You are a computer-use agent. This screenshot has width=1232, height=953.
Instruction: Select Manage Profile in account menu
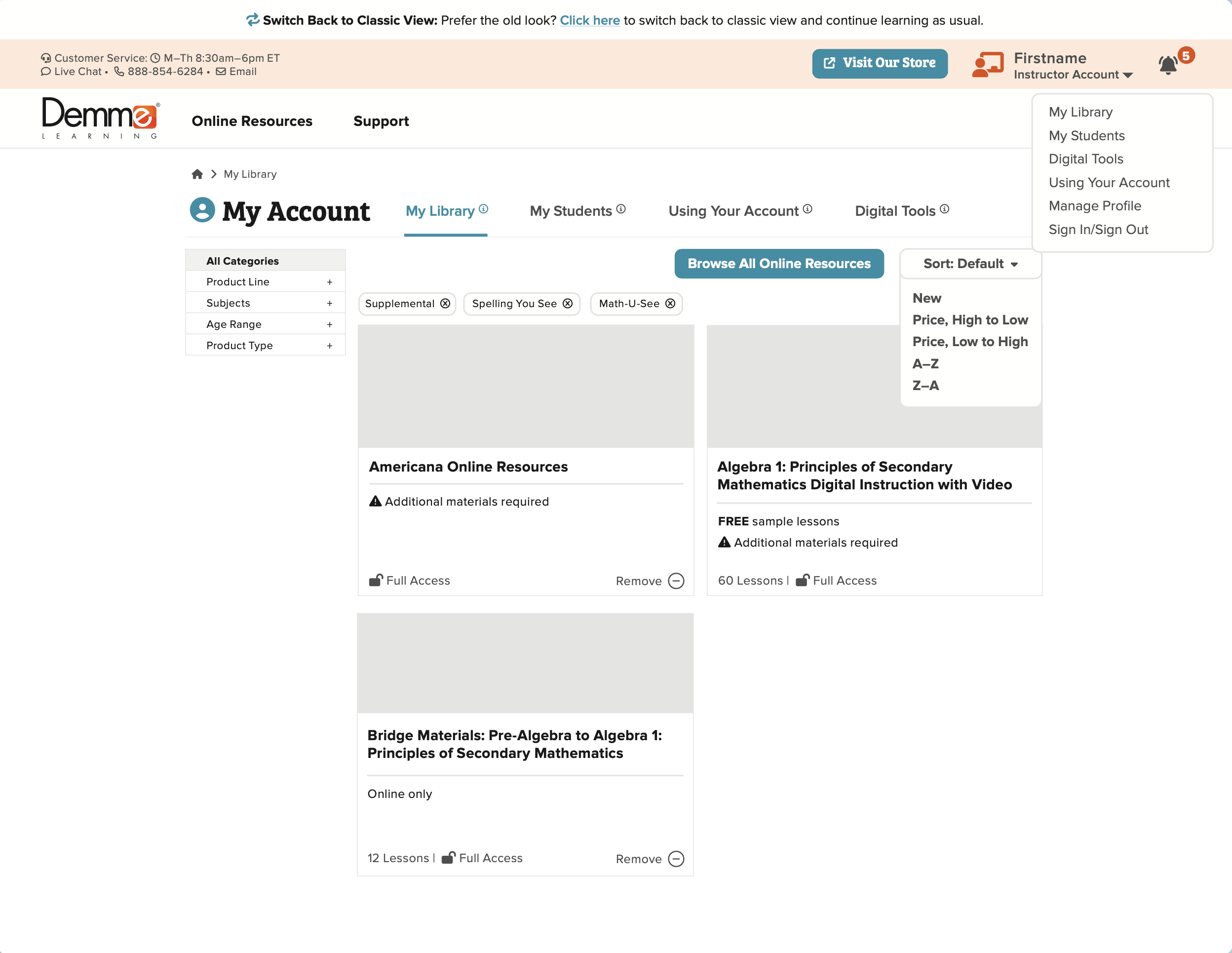tap(1094, 206)
